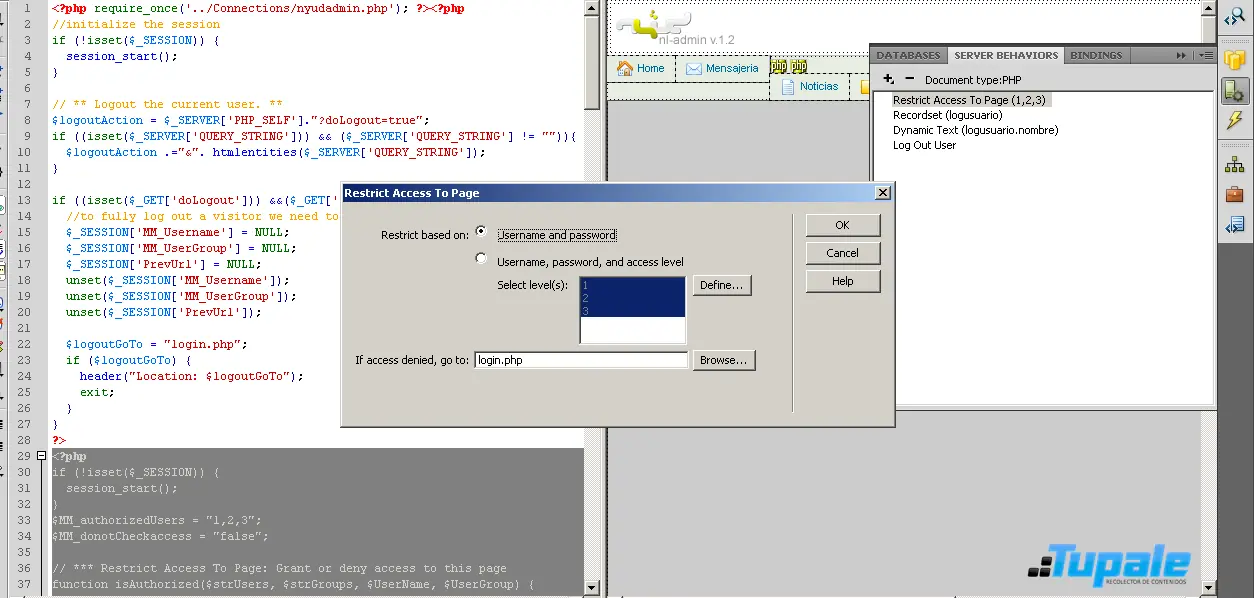Select the first yellow PHP marker
The height and width of the screenshot is (598, 1254).
(x=779, y=67)
